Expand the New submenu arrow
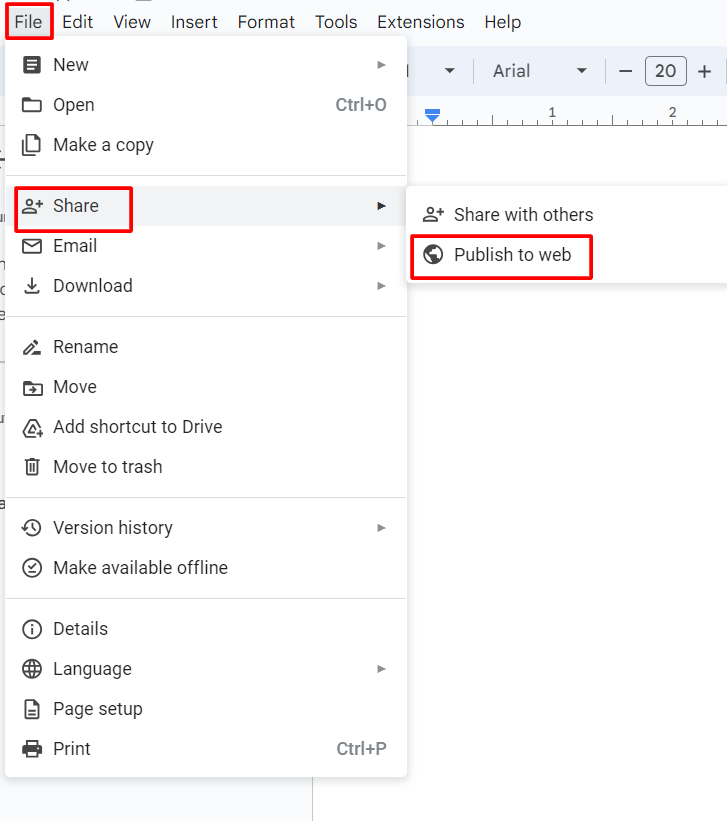727x821 pixels. (381, 65)
